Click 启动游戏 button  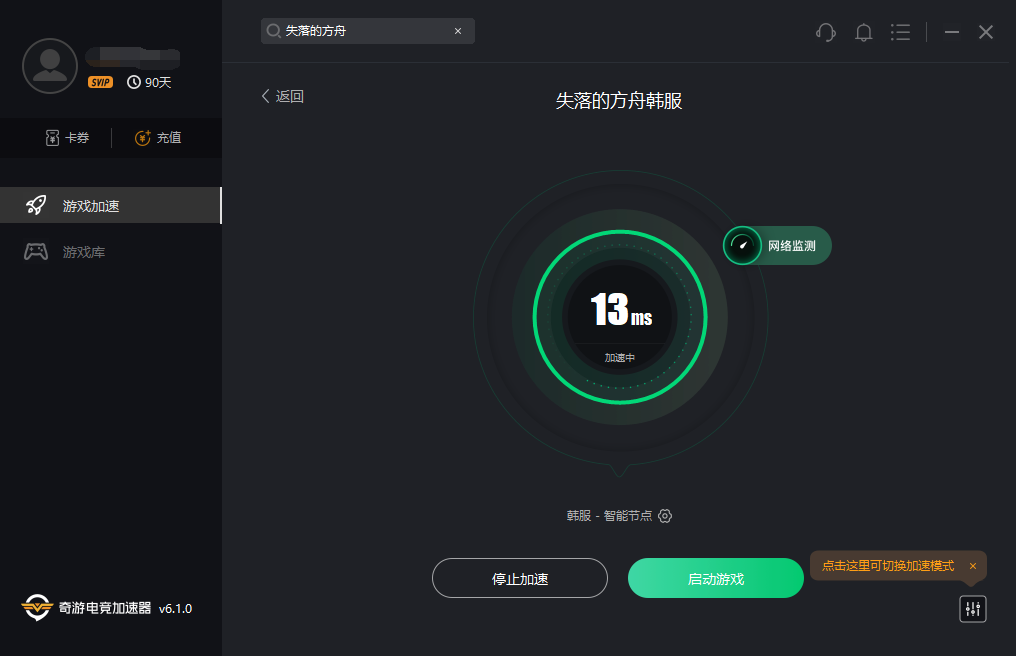click(715, 578)
